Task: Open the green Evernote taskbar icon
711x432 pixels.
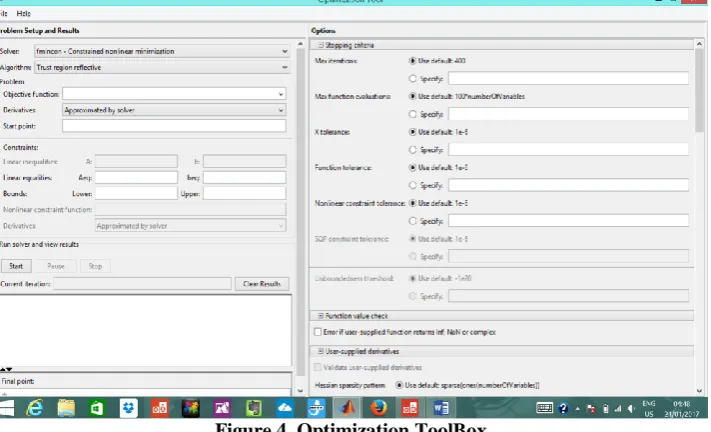Action: coord(253,408)
